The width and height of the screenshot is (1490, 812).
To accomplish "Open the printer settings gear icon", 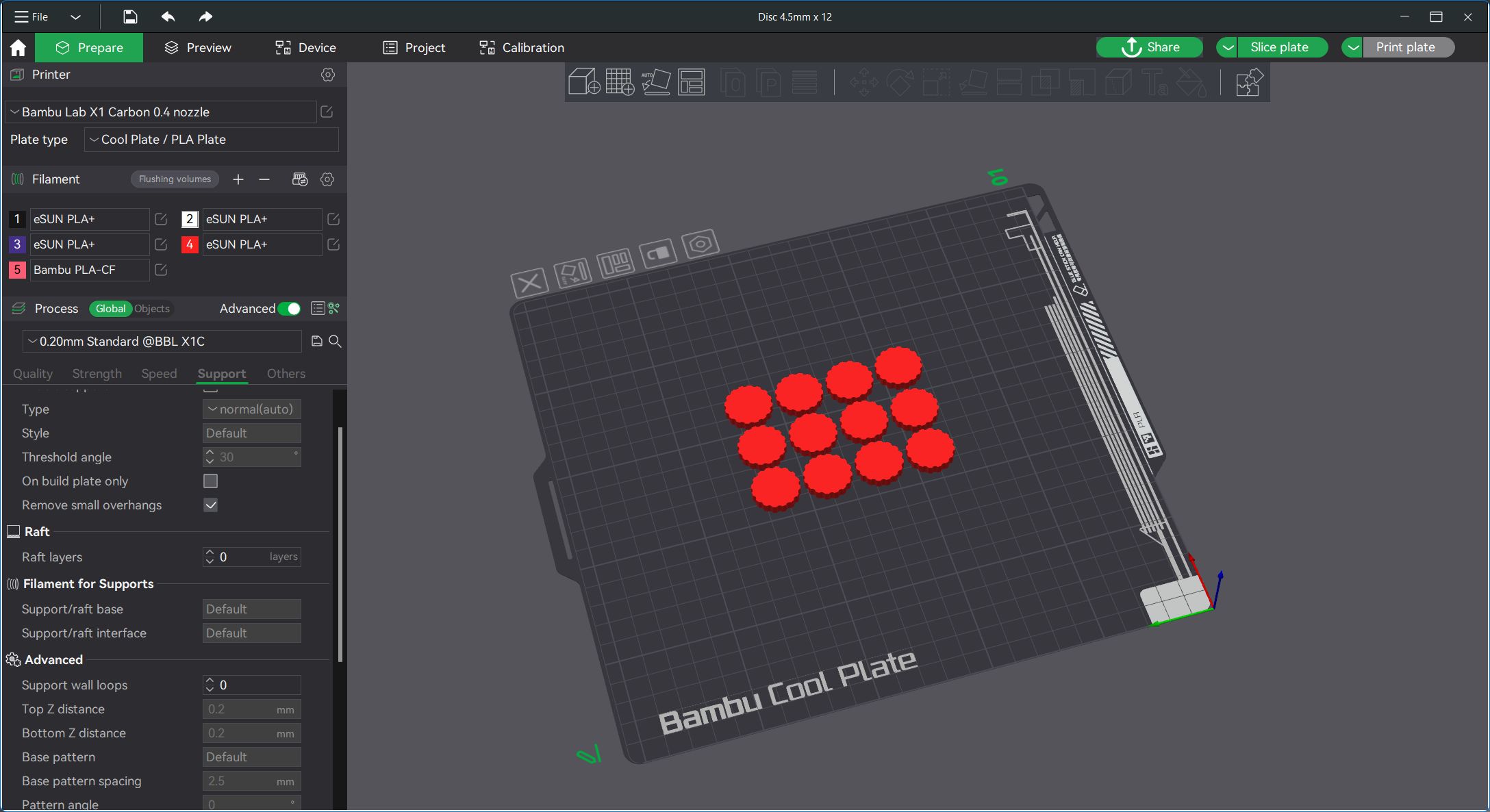I will 328,75.
